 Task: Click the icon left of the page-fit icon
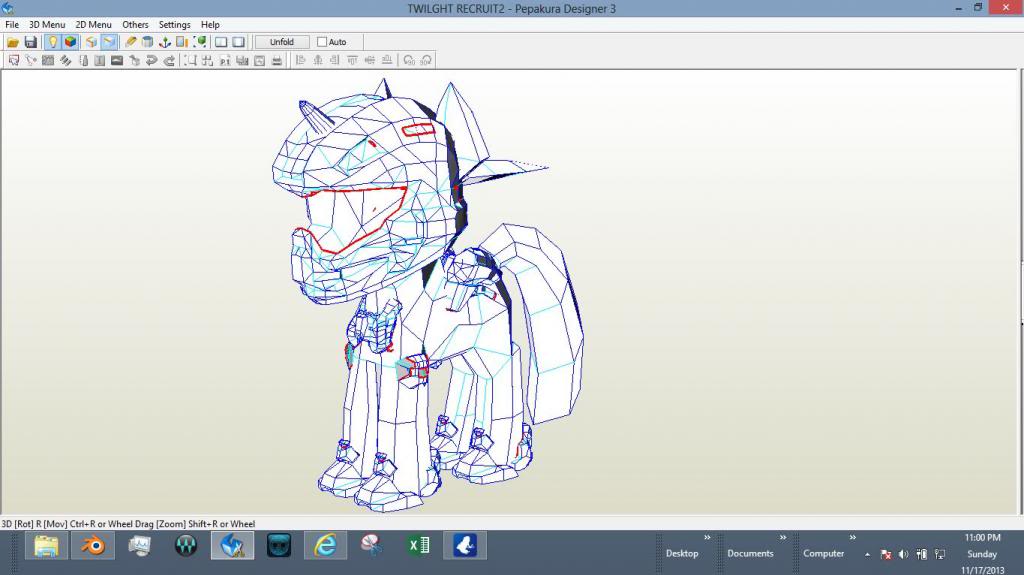(242, 60)
